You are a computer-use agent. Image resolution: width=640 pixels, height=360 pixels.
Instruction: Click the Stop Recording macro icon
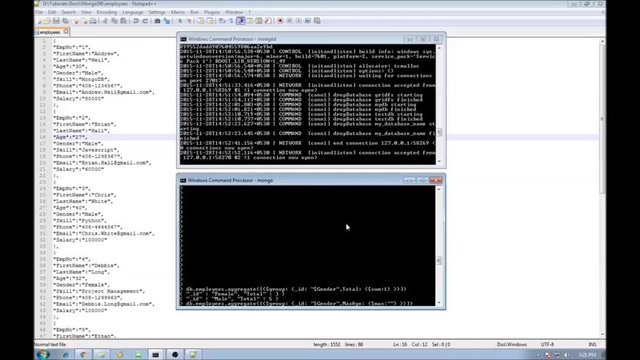coord(289,21)
